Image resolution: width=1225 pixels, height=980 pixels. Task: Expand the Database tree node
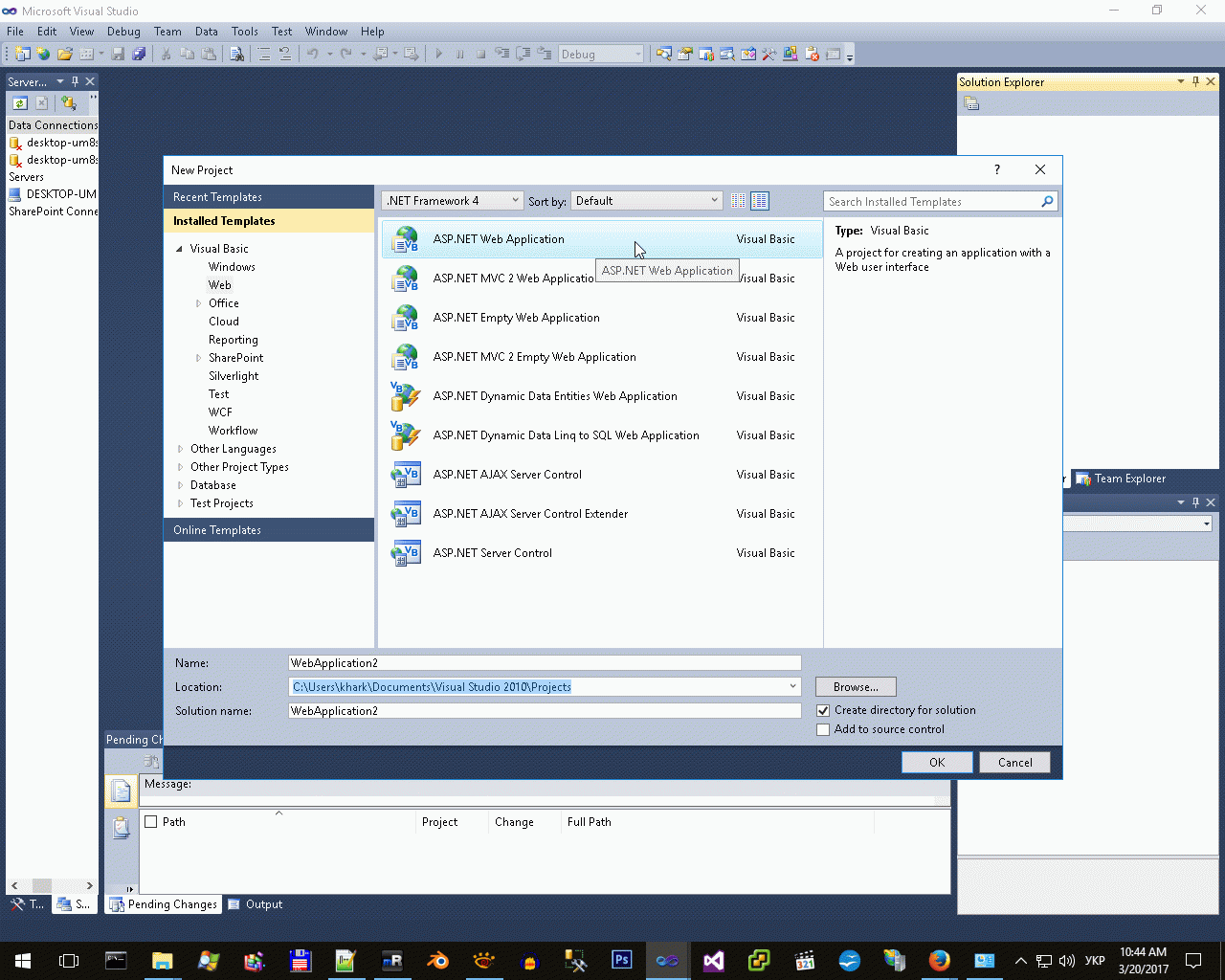(180, 485)
